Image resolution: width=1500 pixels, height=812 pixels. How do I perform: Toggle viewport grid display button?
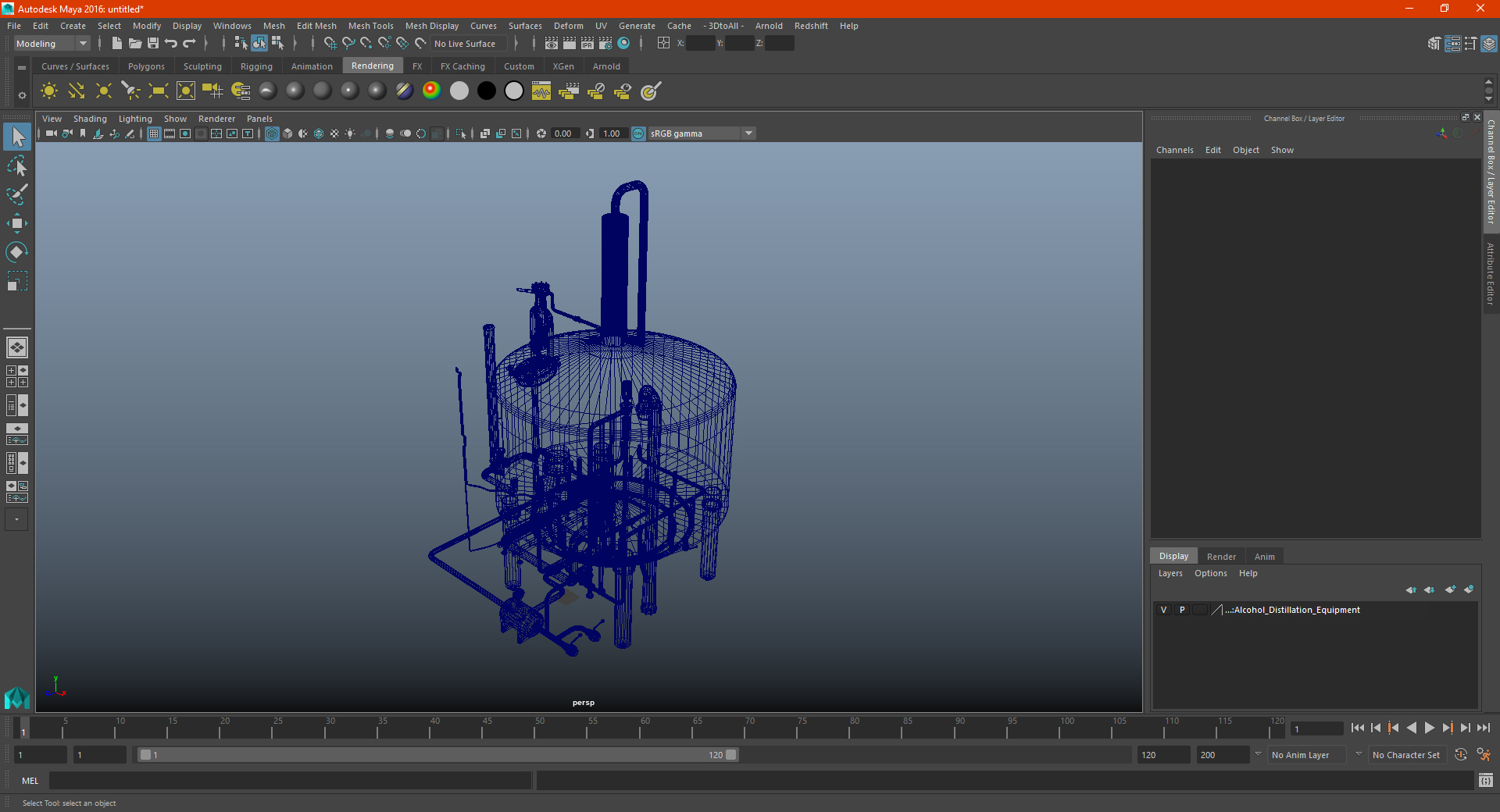(x=154, y=134)
